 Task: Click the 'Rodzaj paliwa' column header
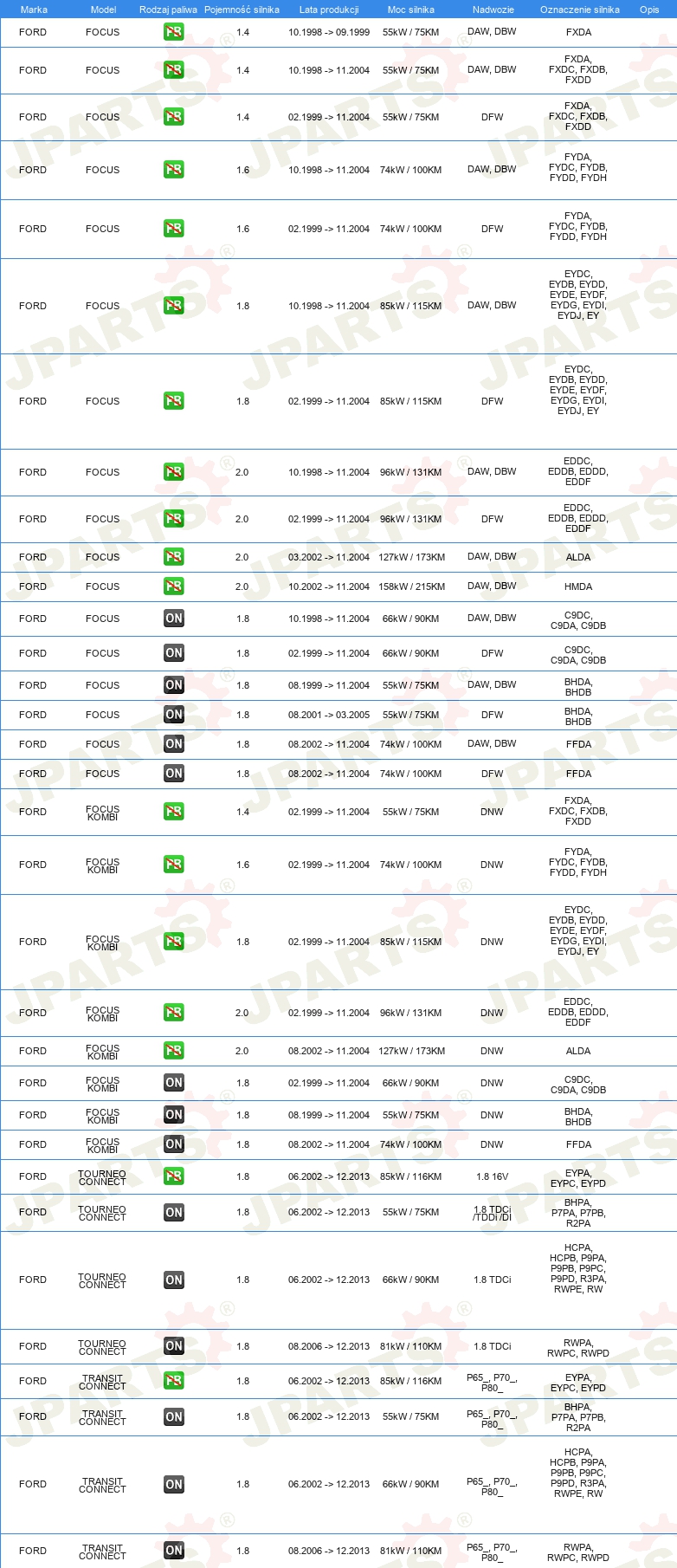[169, 10]
